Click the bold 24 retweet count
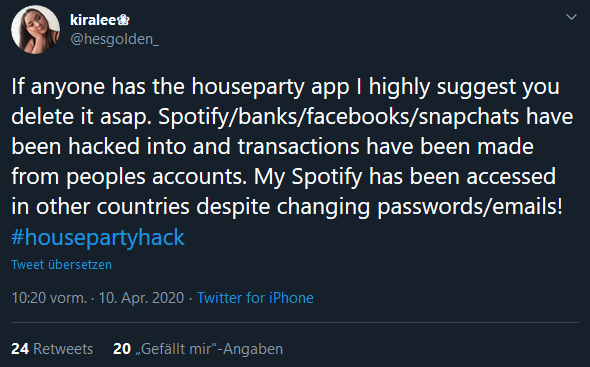This screenshot has height=367, width=590. 20,349
